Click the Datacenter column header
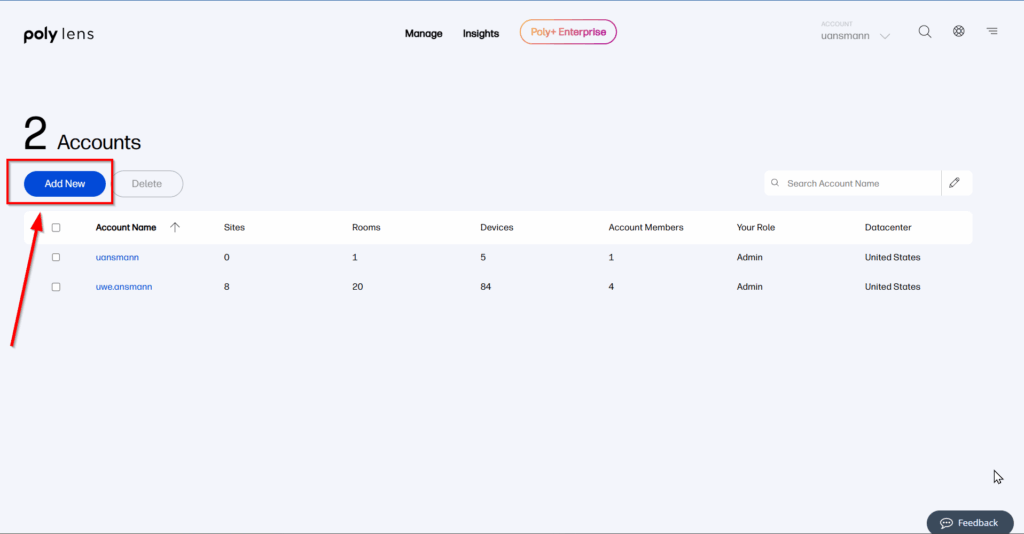 [x=887, y=228]
